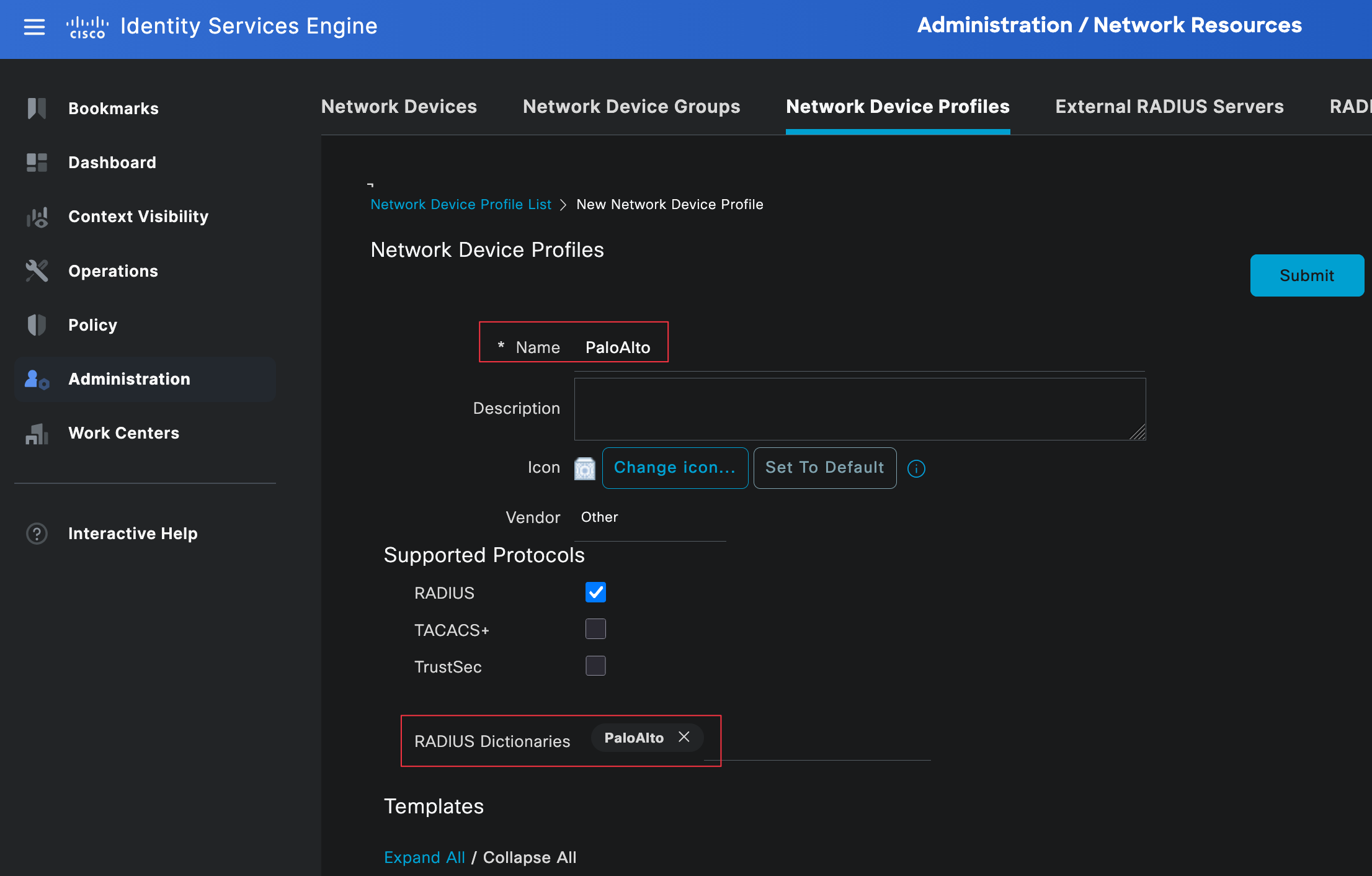Click the Policy shield icon
The image size is (1372, 876).
(x=37, y=325)
